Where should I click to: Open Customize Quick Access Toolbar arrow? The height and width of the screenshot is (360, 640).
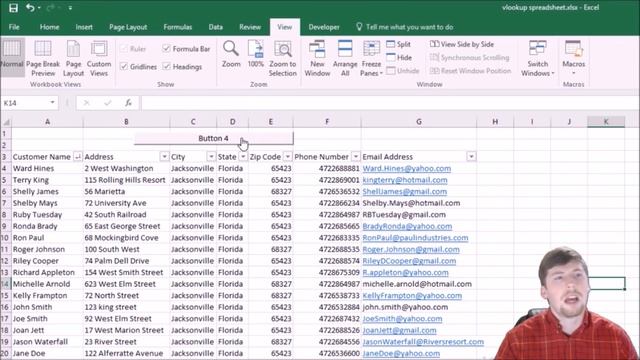point(70,8)
